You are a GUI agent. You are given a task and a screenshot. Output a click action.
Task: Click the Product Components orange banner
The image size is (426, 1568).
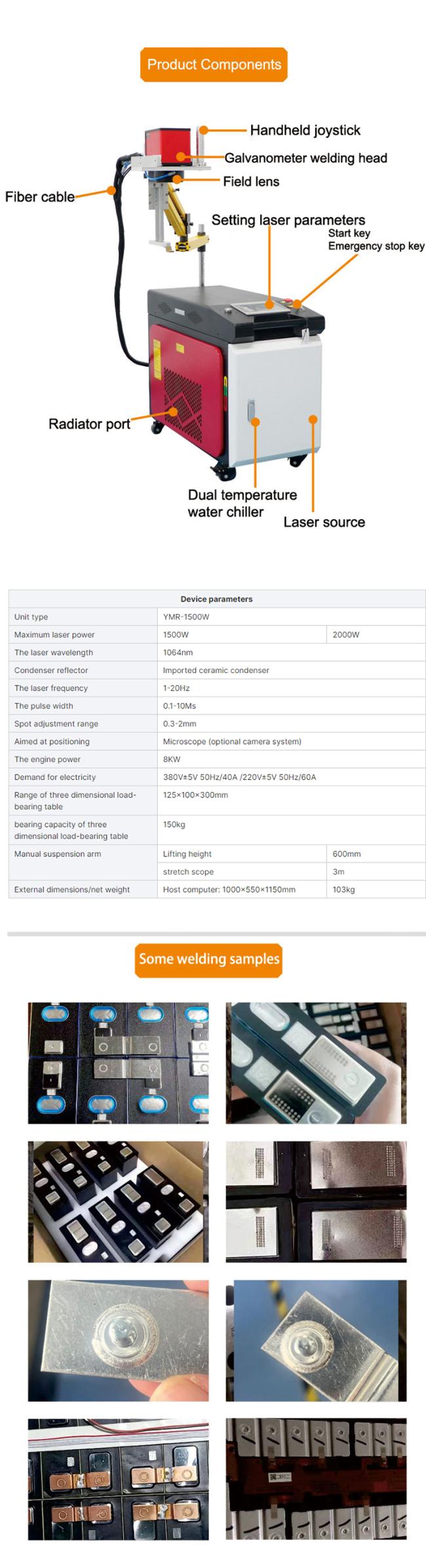[x=214, y=65]
